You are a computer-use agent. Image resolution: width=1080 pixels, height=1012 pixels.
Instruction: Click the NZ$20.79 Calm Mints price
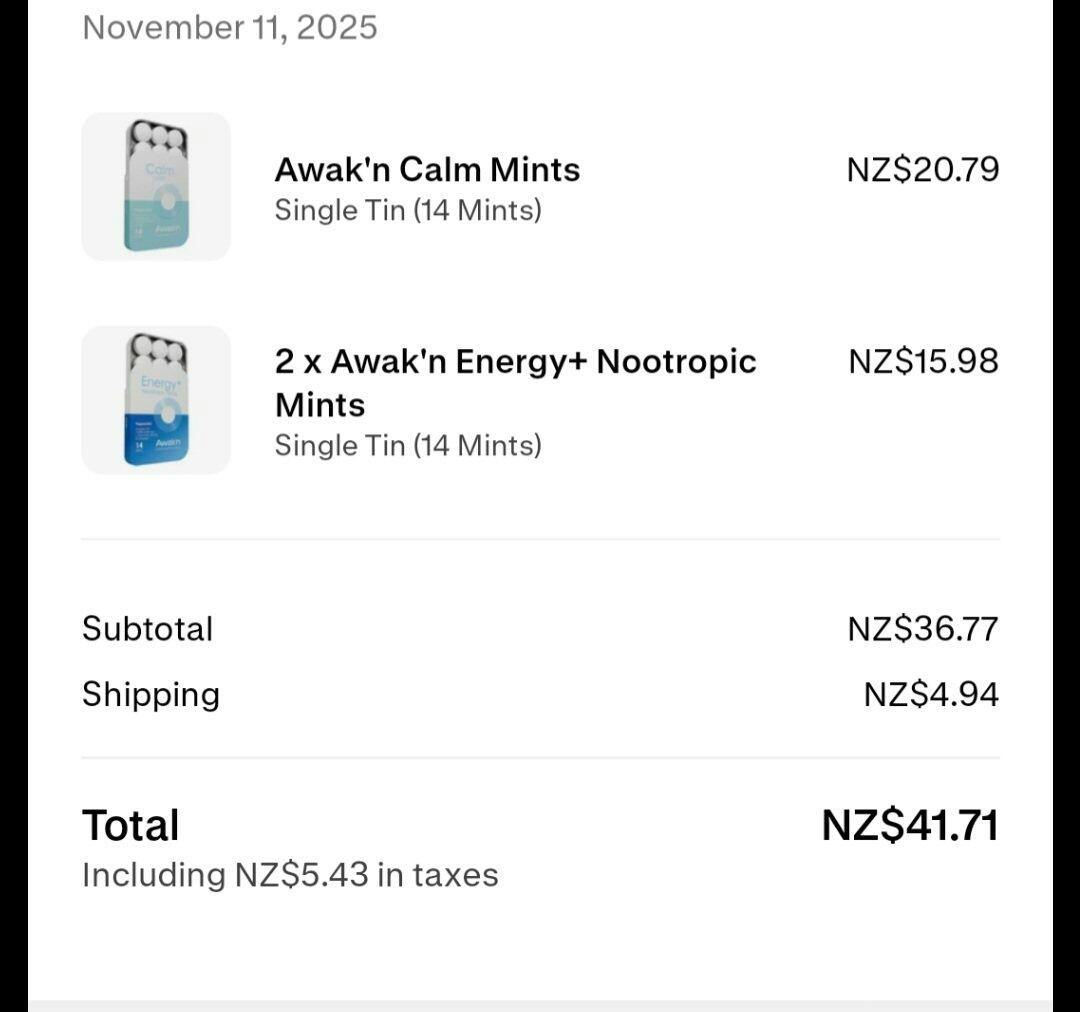(922, 170)
